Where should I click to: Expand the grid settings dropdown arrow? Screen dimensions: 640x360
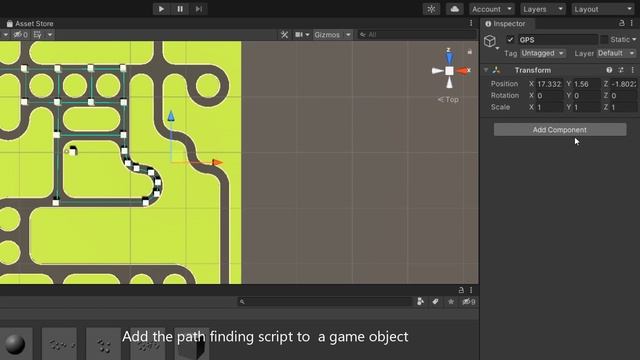coord(50,35)
